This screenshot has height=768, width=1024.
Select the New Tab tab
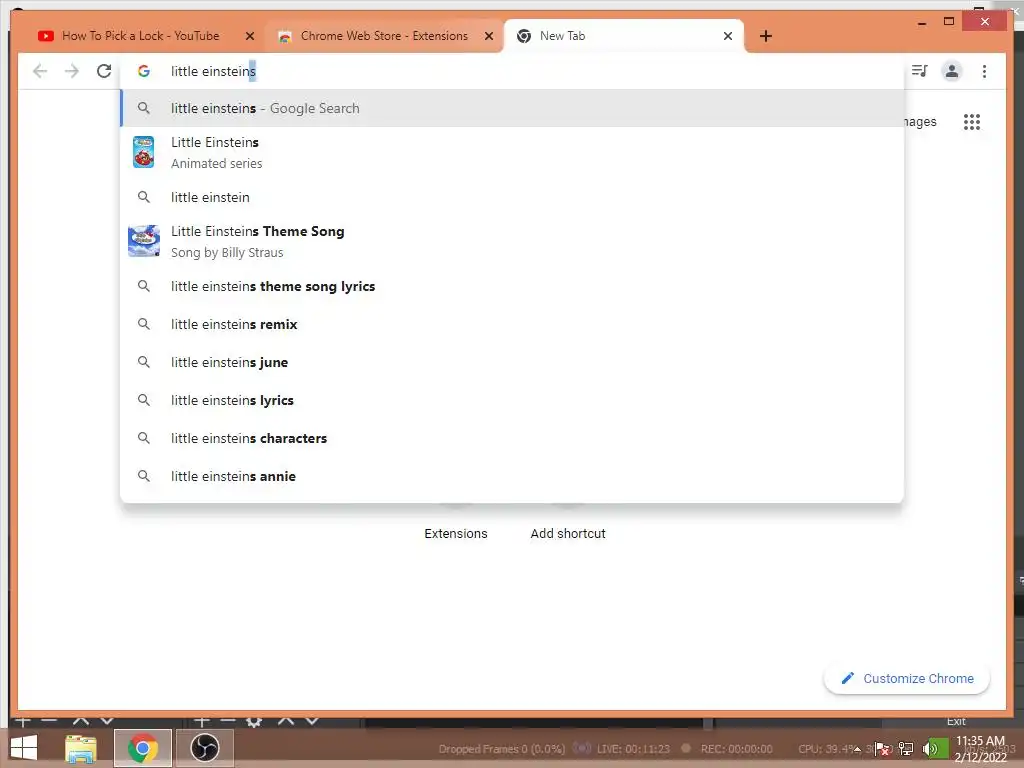point(624,36)
